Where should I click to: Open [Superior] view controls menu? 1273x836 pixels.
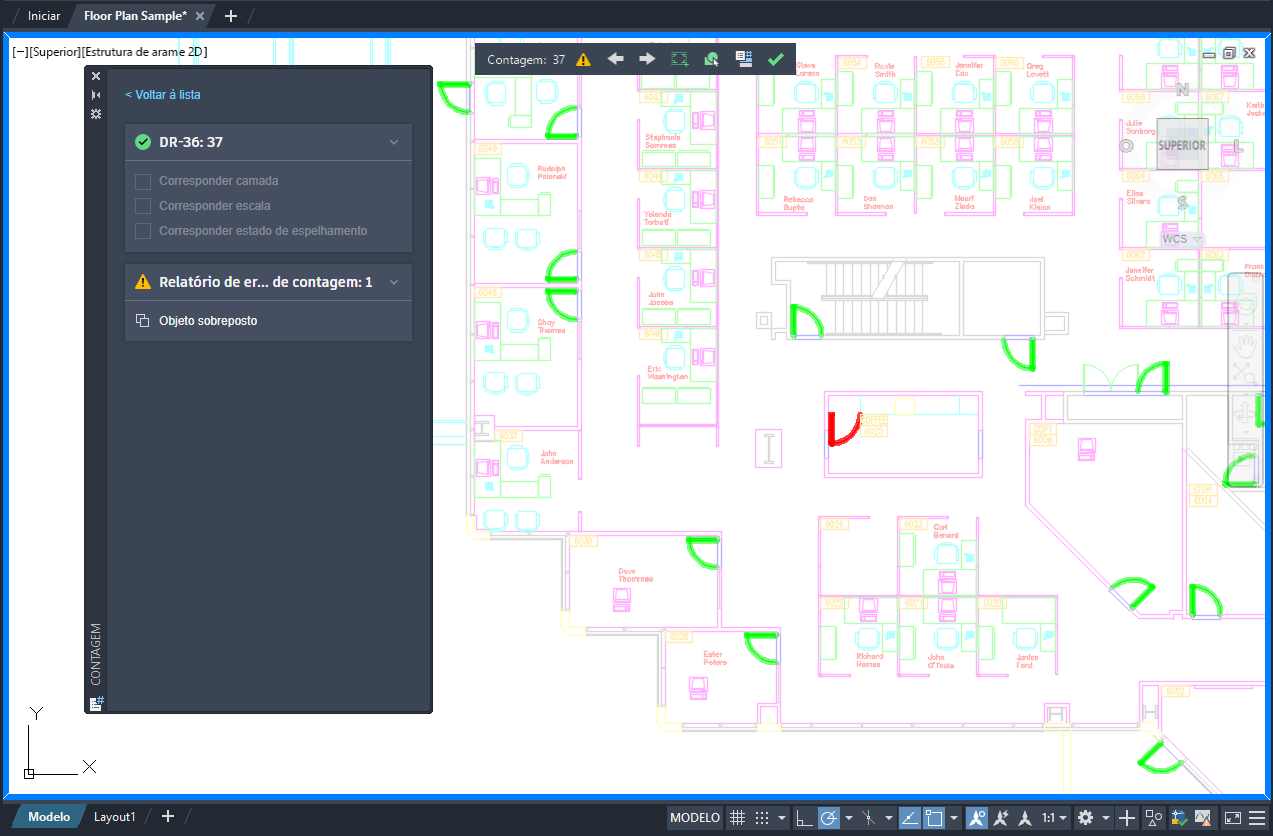tap(55, 52)
